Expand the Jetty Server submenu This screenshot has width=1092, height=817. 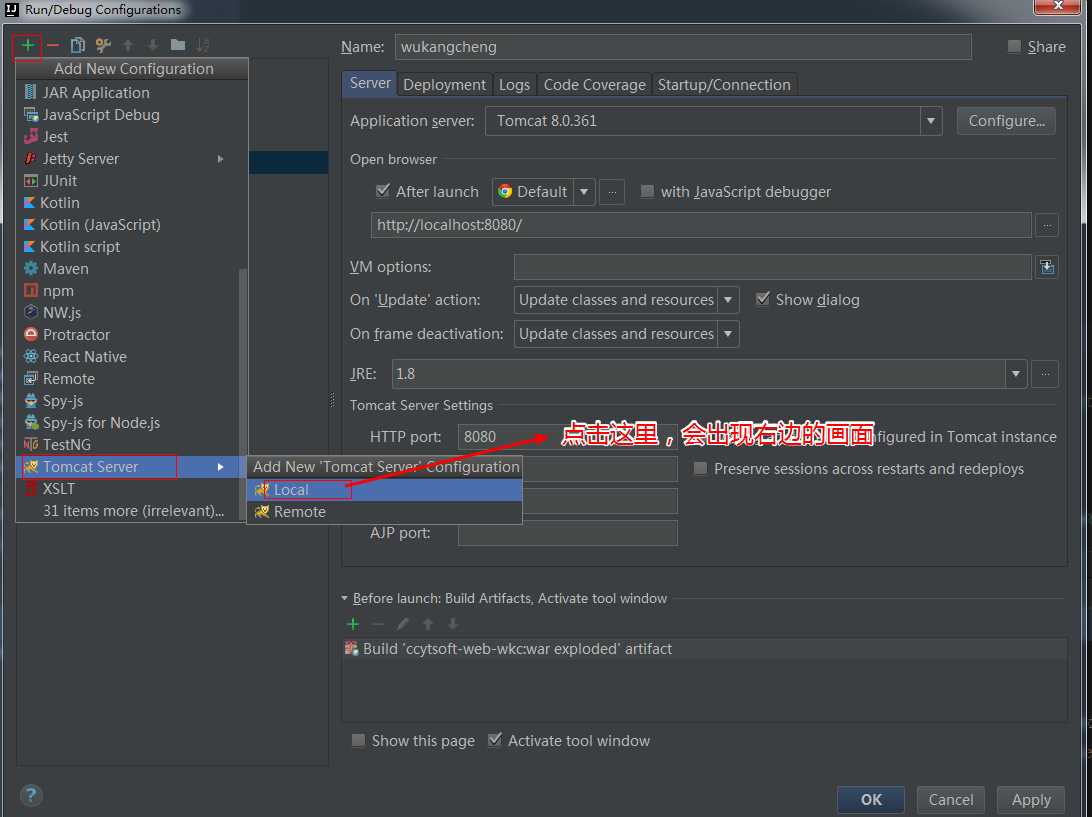(220, 159)
